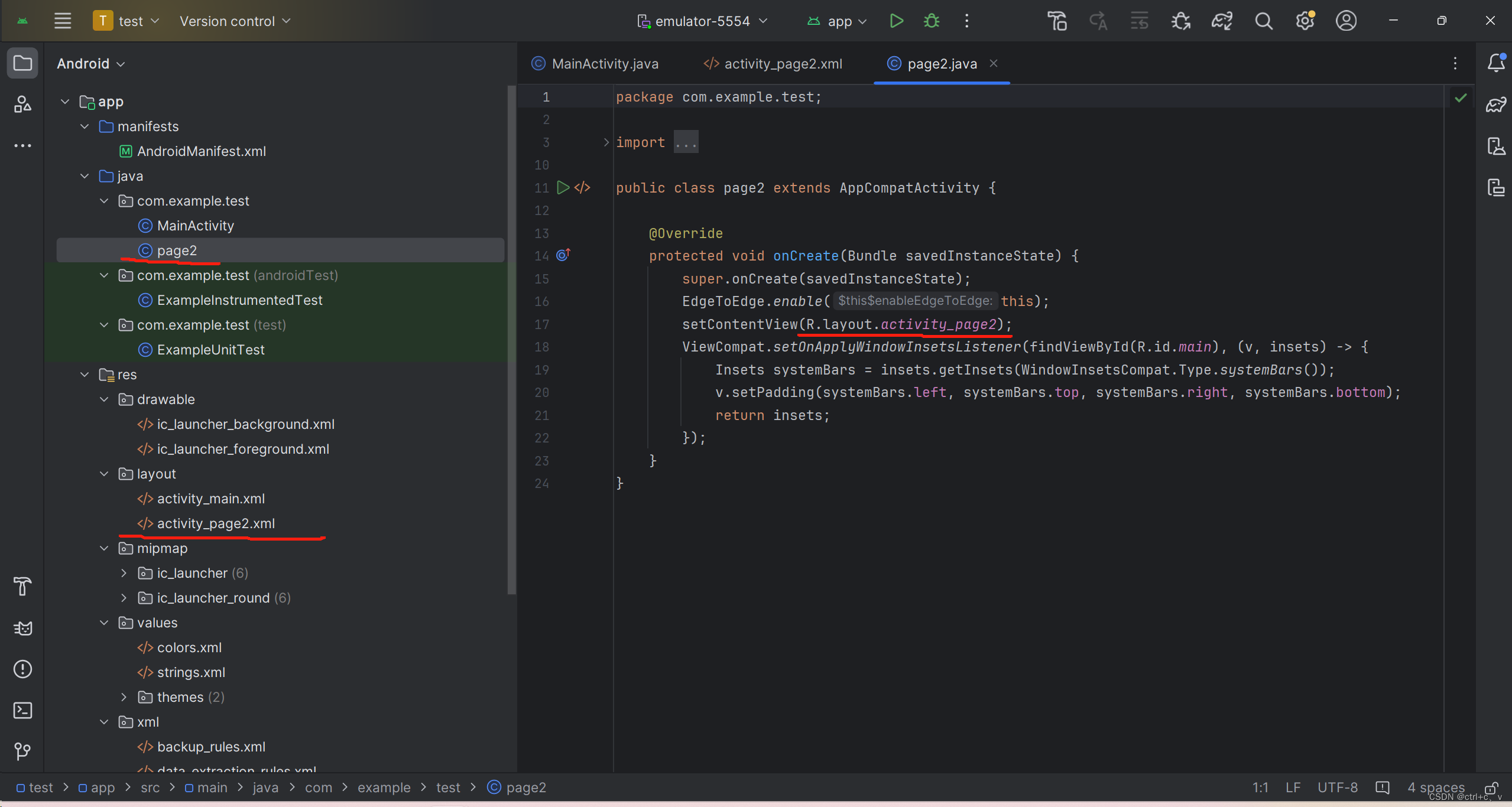Open Android project view dropdown
1512x807 pixels.
tap(91, 63)
